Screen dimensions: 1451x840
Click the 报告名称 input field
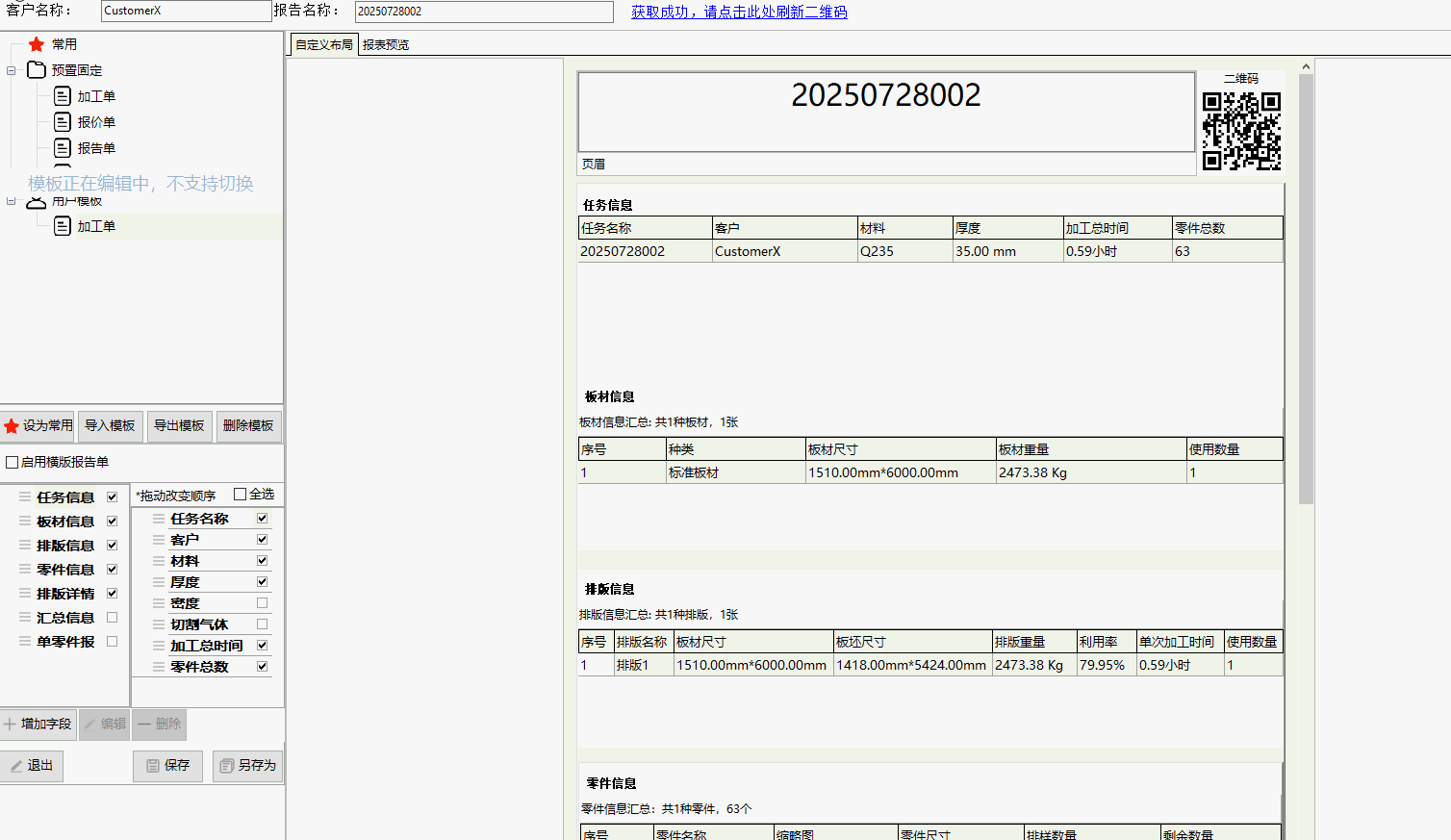[x=484, y=12]
